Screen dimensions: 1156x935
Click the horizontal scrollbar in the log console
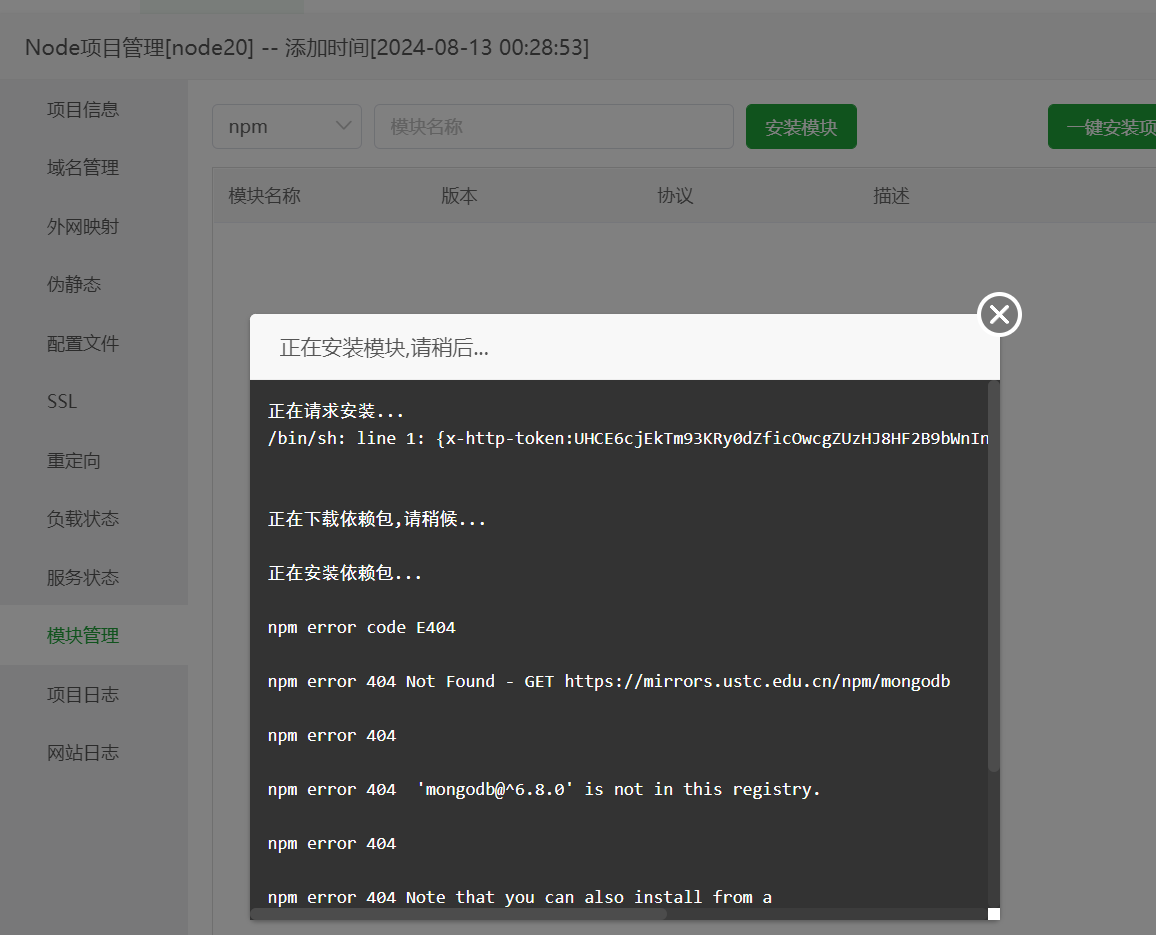click(459, 914)
